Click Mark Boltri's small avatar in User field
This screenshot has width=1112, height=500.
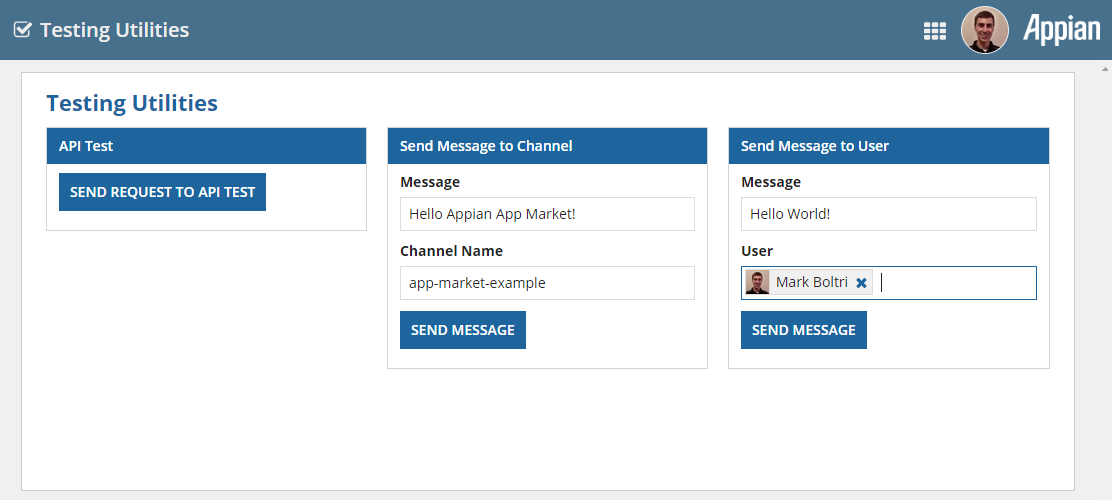(x=758, y=283)
